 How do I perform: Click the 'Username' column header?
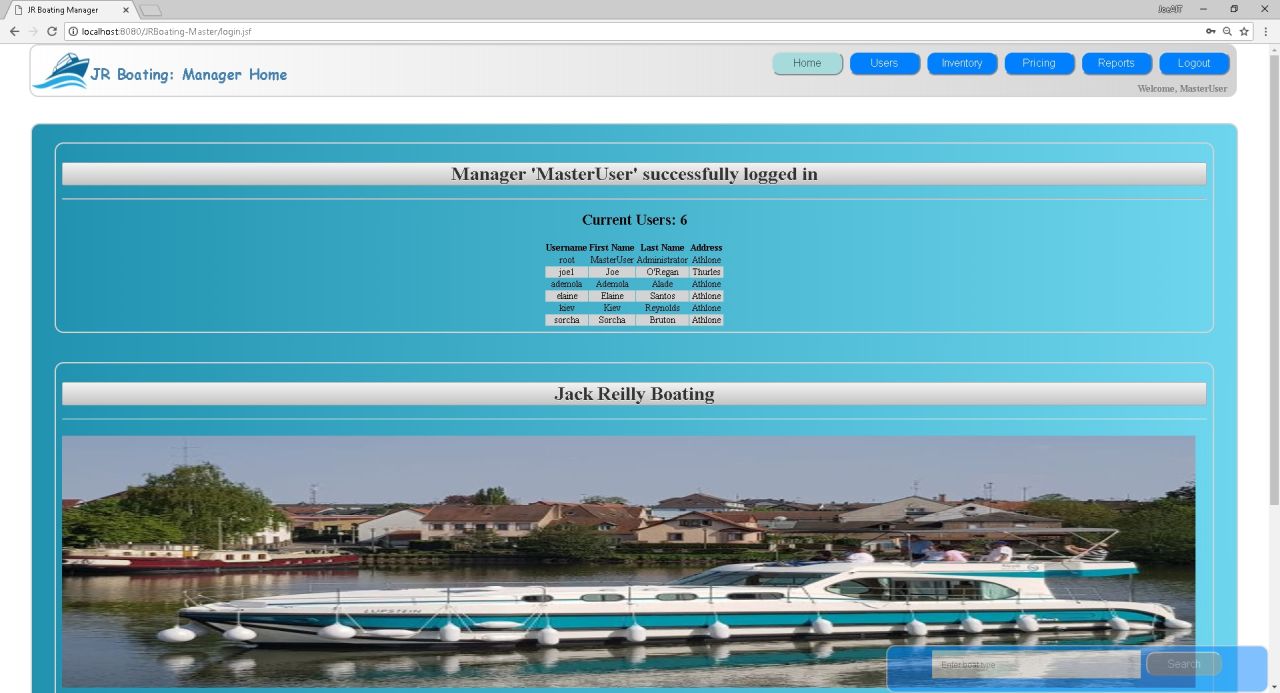point(566,247)
